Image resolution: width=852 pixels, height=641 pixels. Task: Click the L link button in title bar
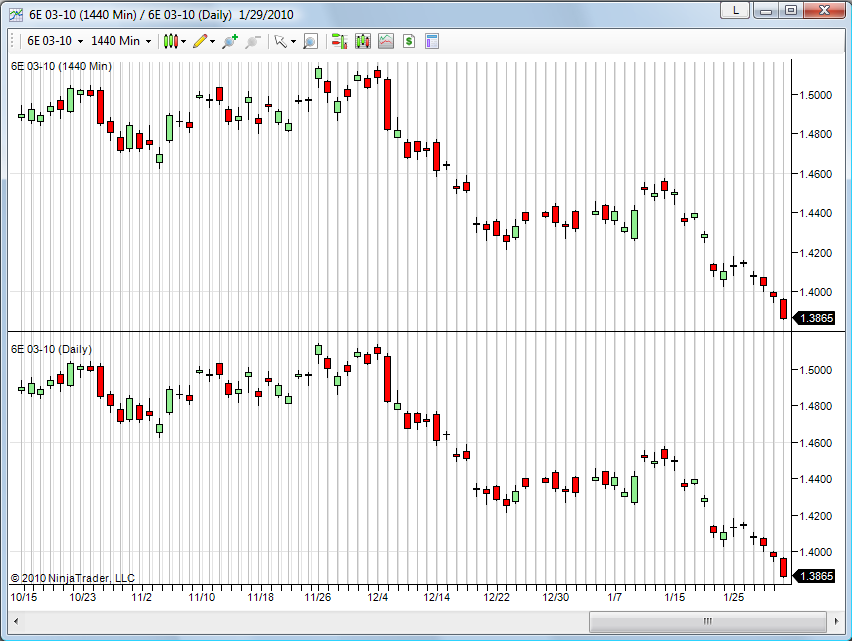pos(735,10)
